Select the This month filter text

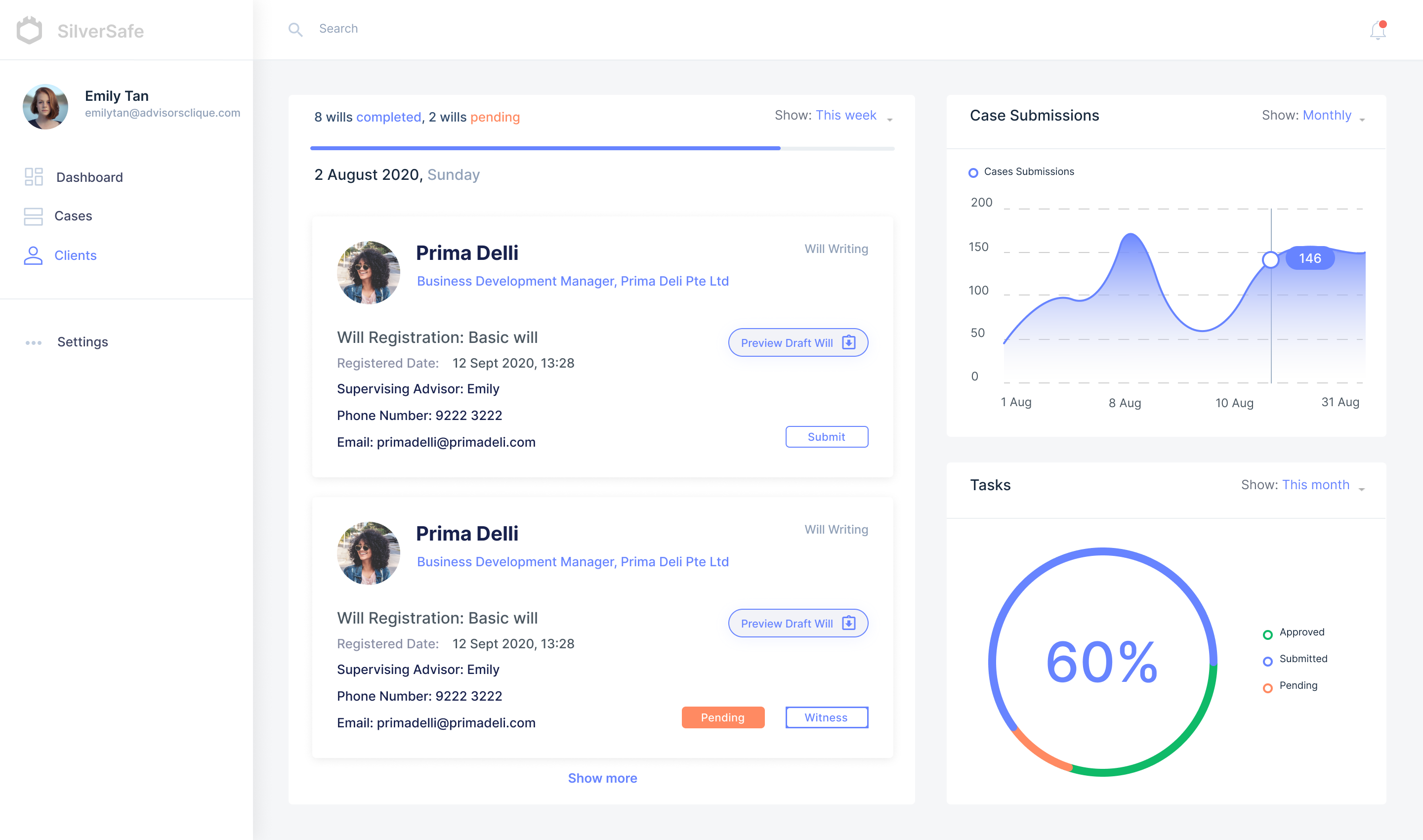pyautogui.click(x=1315, y=485)
